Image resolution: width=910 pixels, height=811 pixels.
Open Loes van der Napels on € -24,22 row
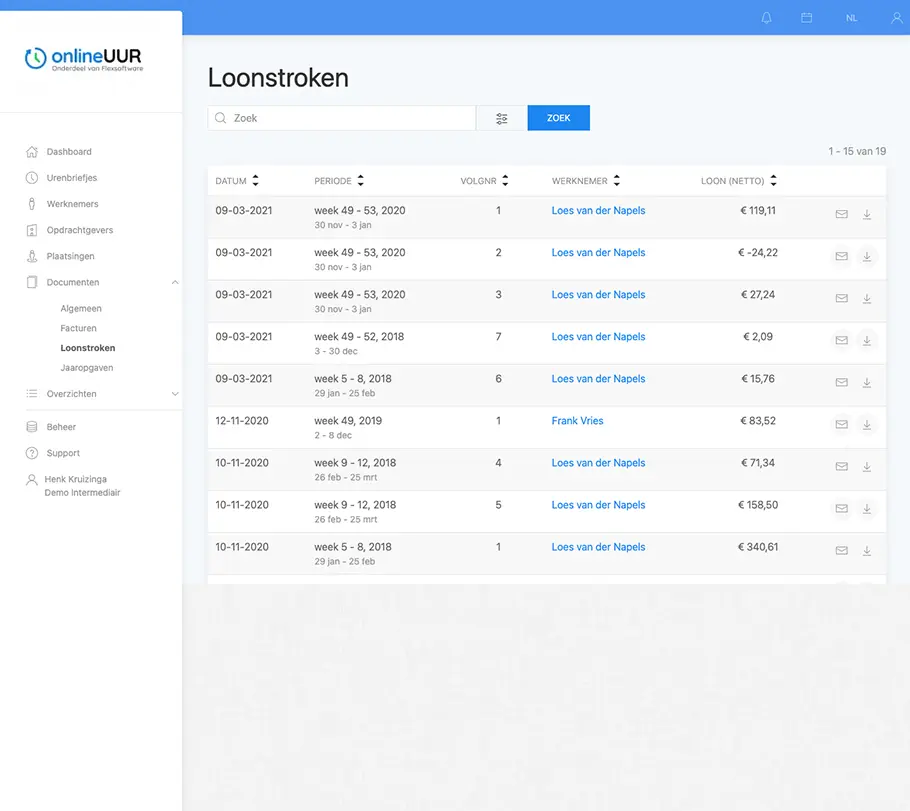(598, 253)
